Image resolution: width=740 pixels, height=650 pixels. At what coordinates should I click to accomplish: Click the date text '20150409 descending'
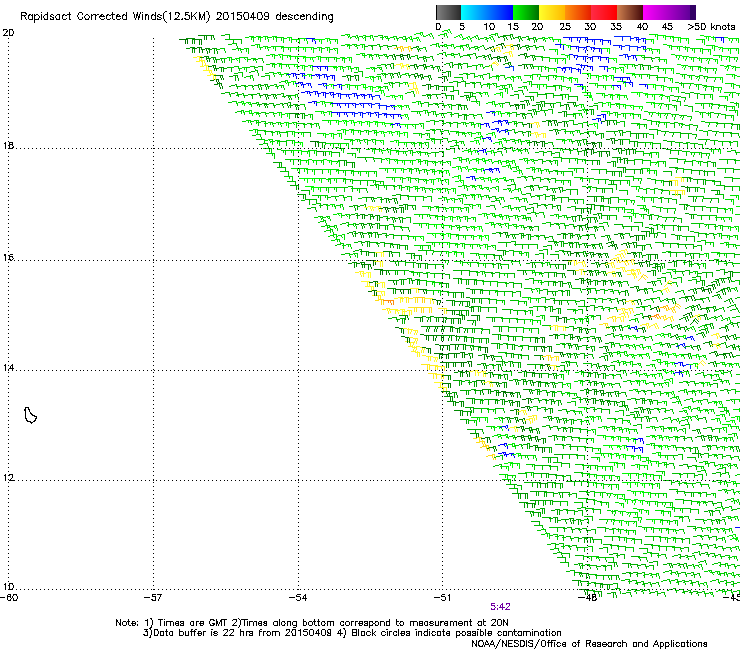pos(275,17)
